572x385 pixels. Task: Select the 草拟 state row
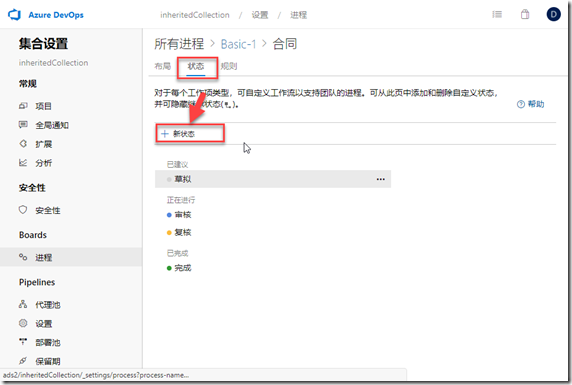tap(273, 179)
